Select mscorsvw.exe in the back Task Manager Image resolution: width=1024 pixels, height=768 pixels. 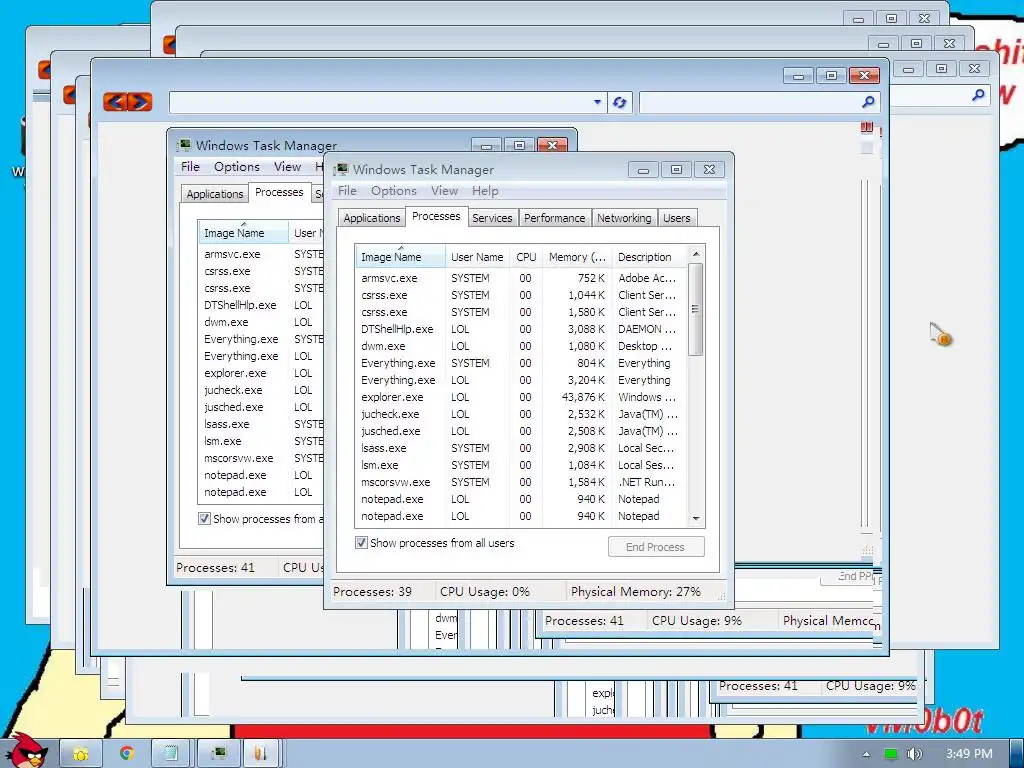click(261, 458)
